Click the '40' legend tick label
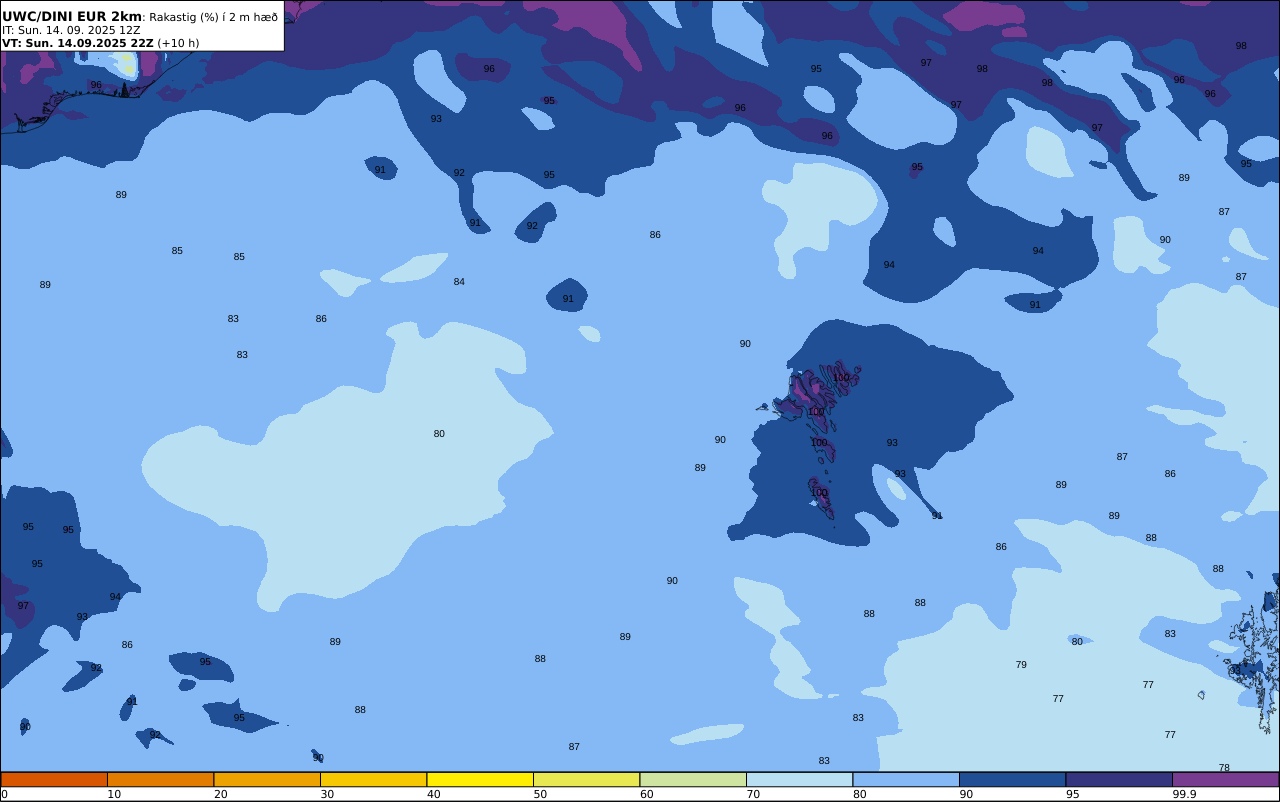1280x802 pixels. tap(434, 794)
